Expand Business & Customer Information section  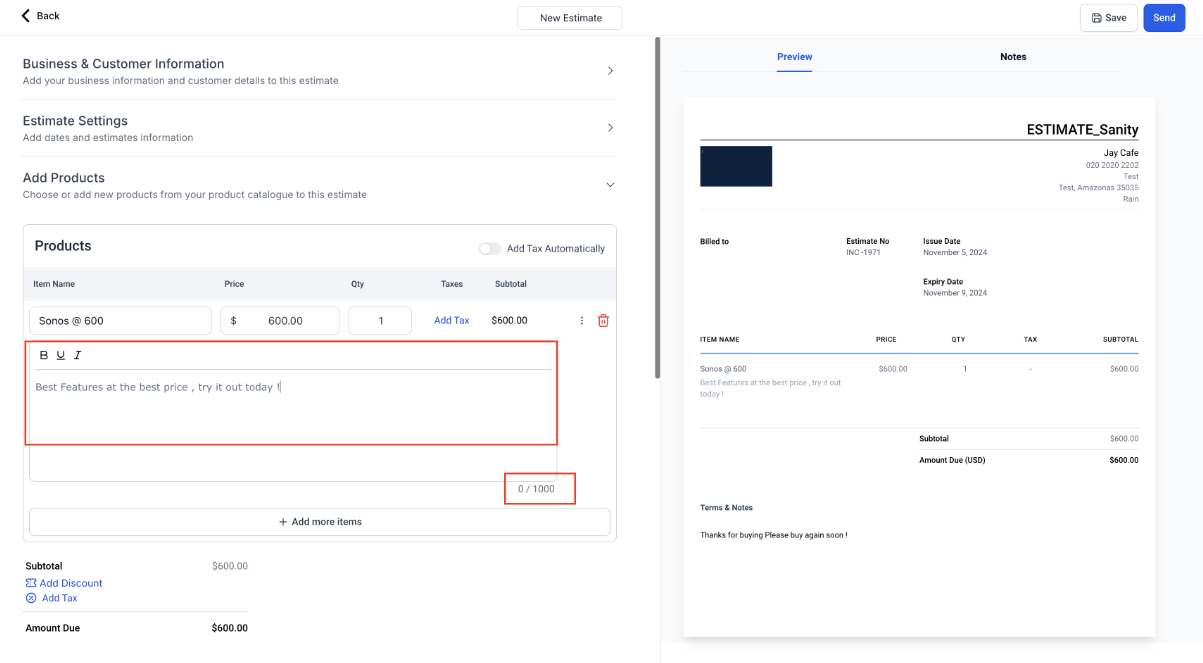coord(610,71)
